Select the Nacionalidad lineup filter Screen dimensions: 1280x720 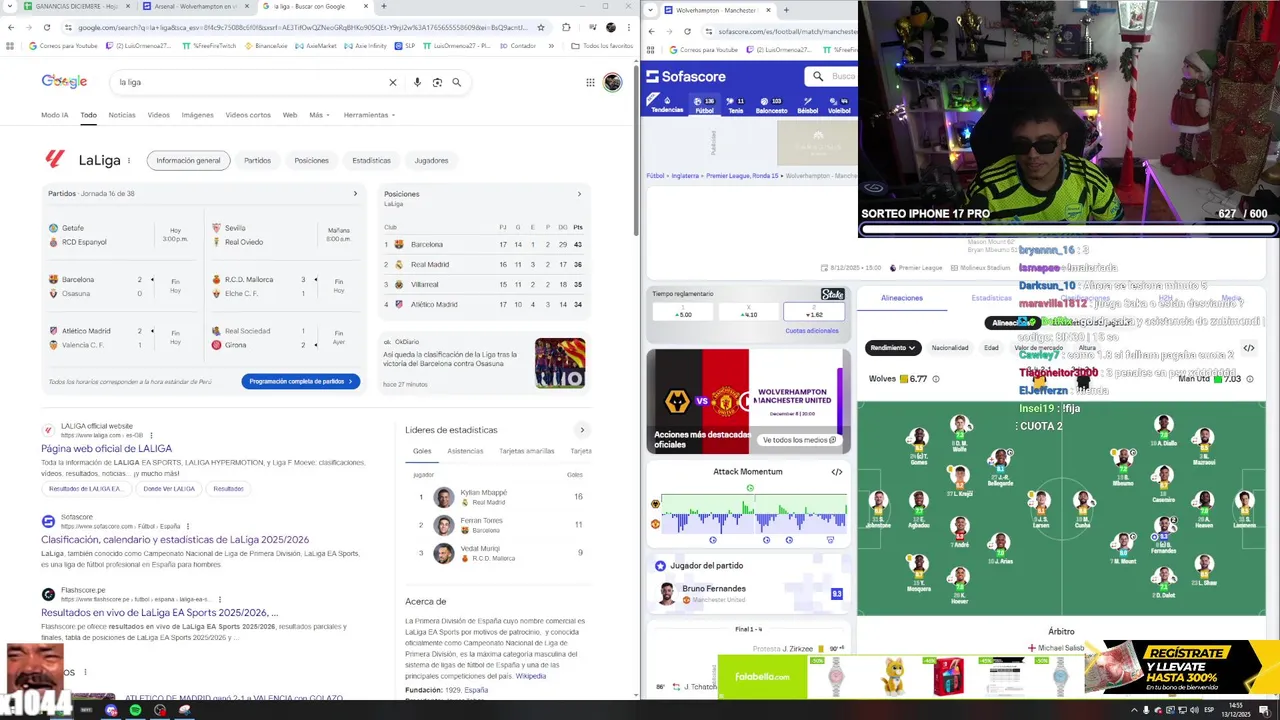pyautogui.click(x=950, y=348)
